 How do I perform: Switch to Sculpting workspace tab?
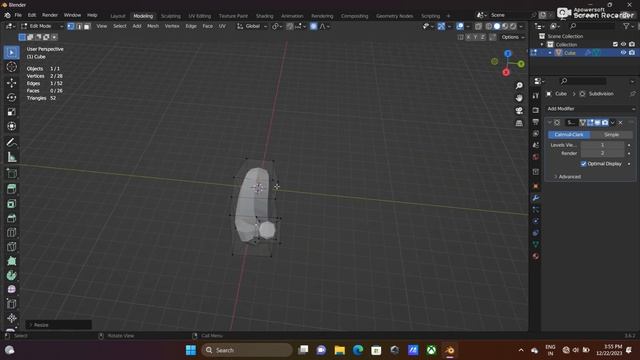click(171, 16)
